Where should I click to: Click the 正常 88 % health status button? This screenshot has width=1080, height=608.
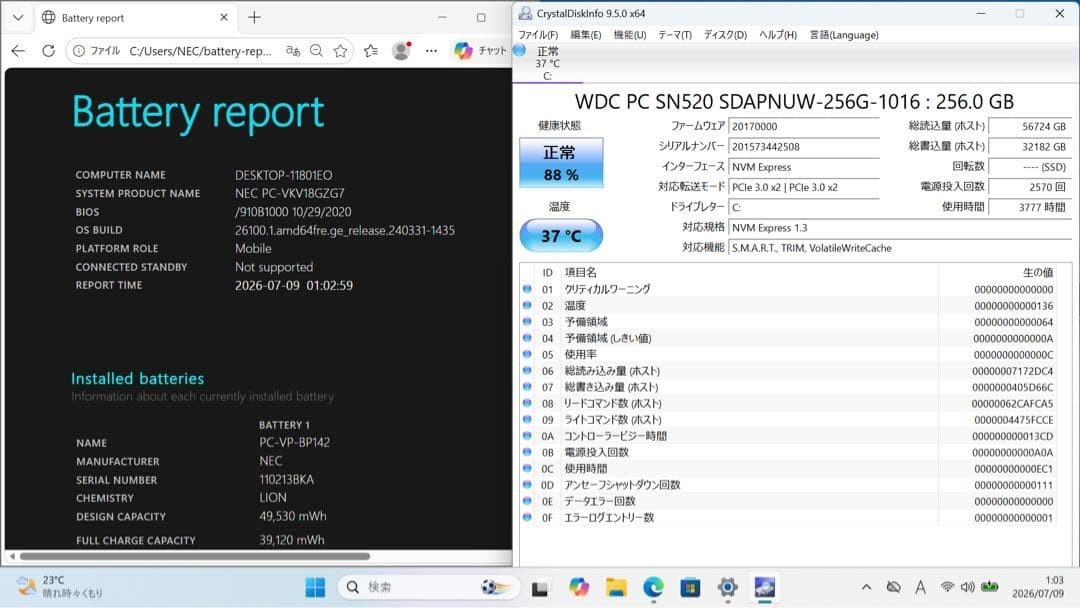tap(561, 163)
